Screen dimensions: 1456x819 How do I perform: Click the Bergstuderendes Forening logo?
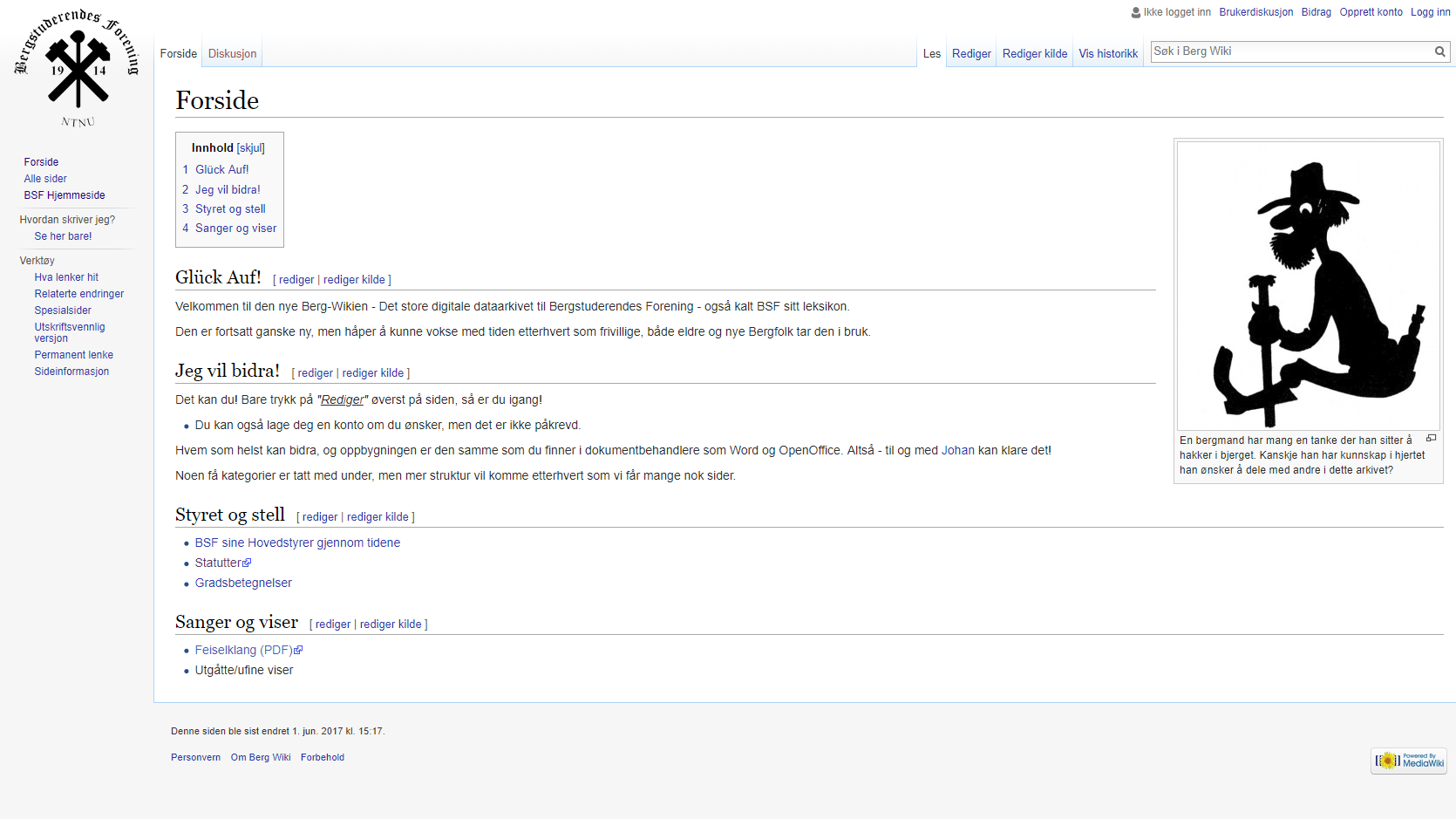click(x=77, y=70)
